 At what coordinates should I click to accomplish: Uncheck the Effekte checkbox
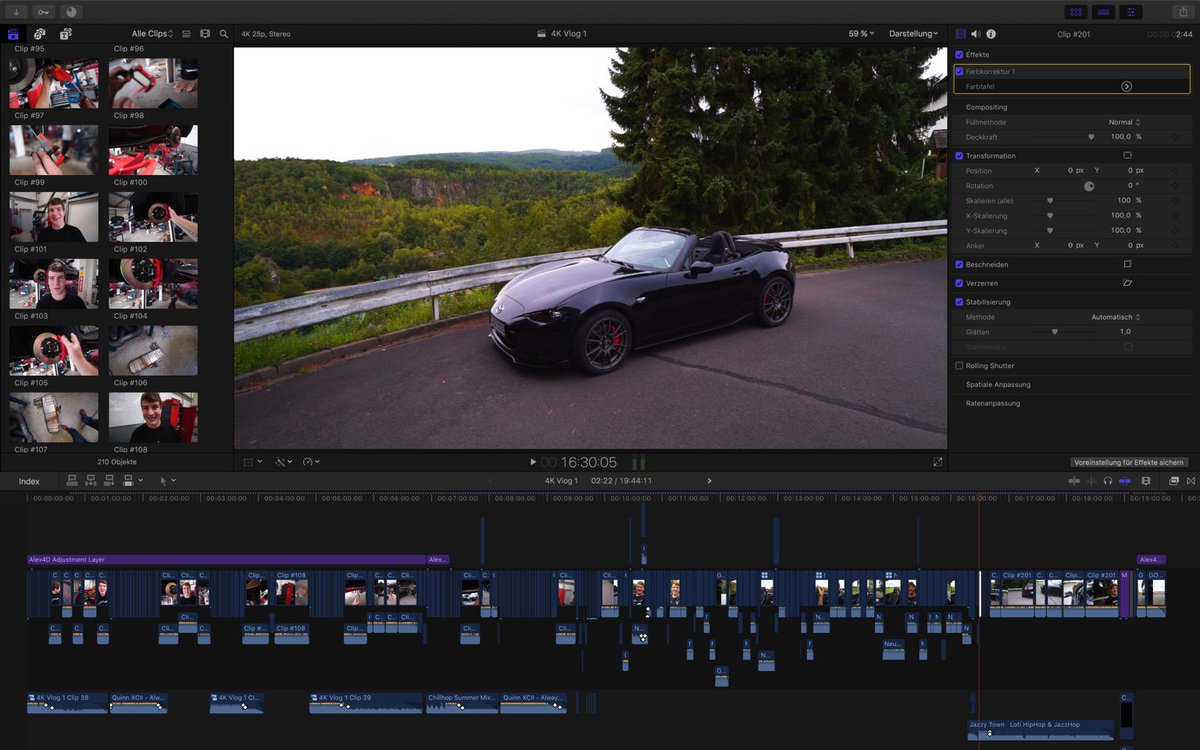pyautogui.click(x=960, y=54)
